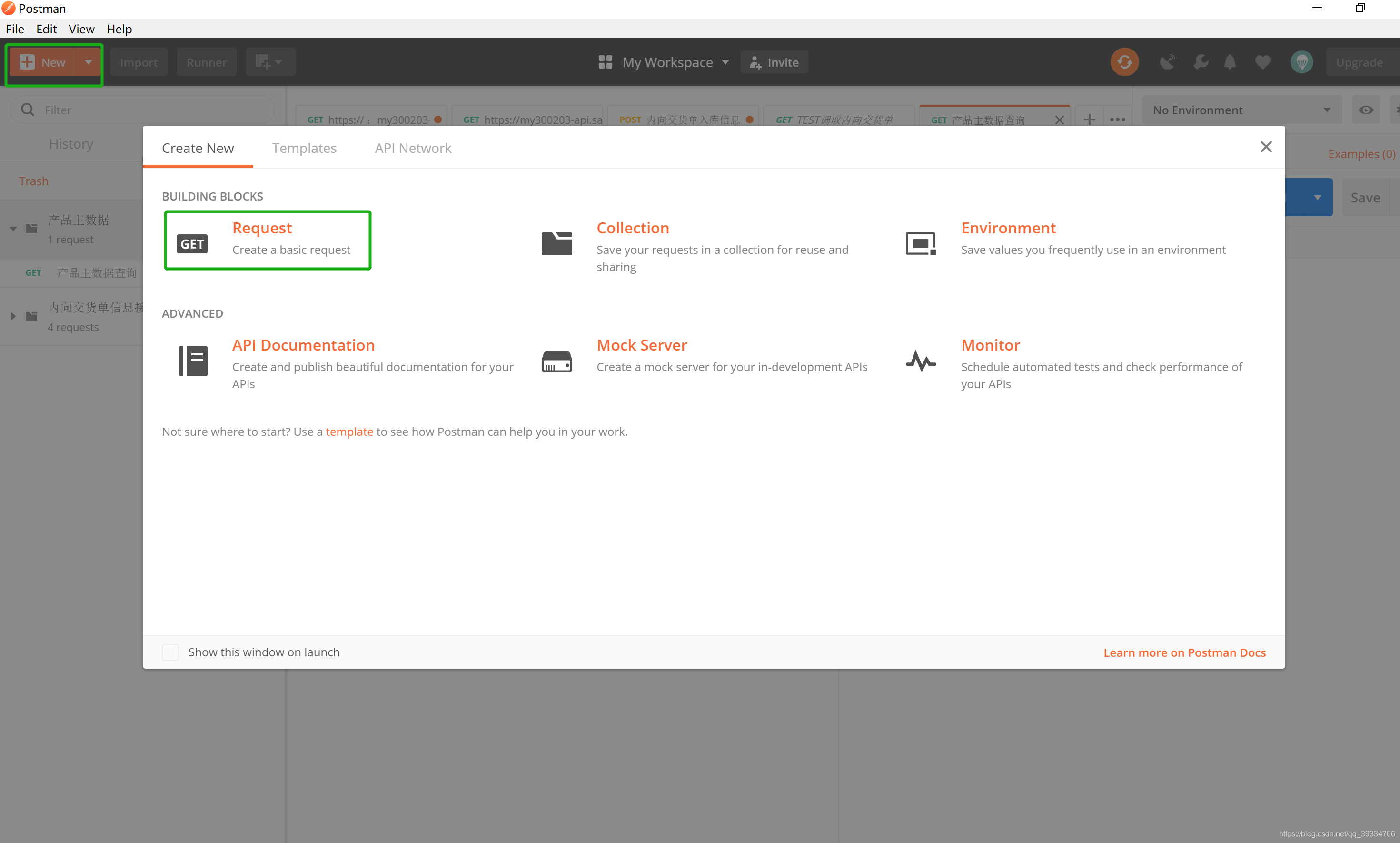Click the Invite button
This screenshot has height=843, width=1400.
(774, 62)
